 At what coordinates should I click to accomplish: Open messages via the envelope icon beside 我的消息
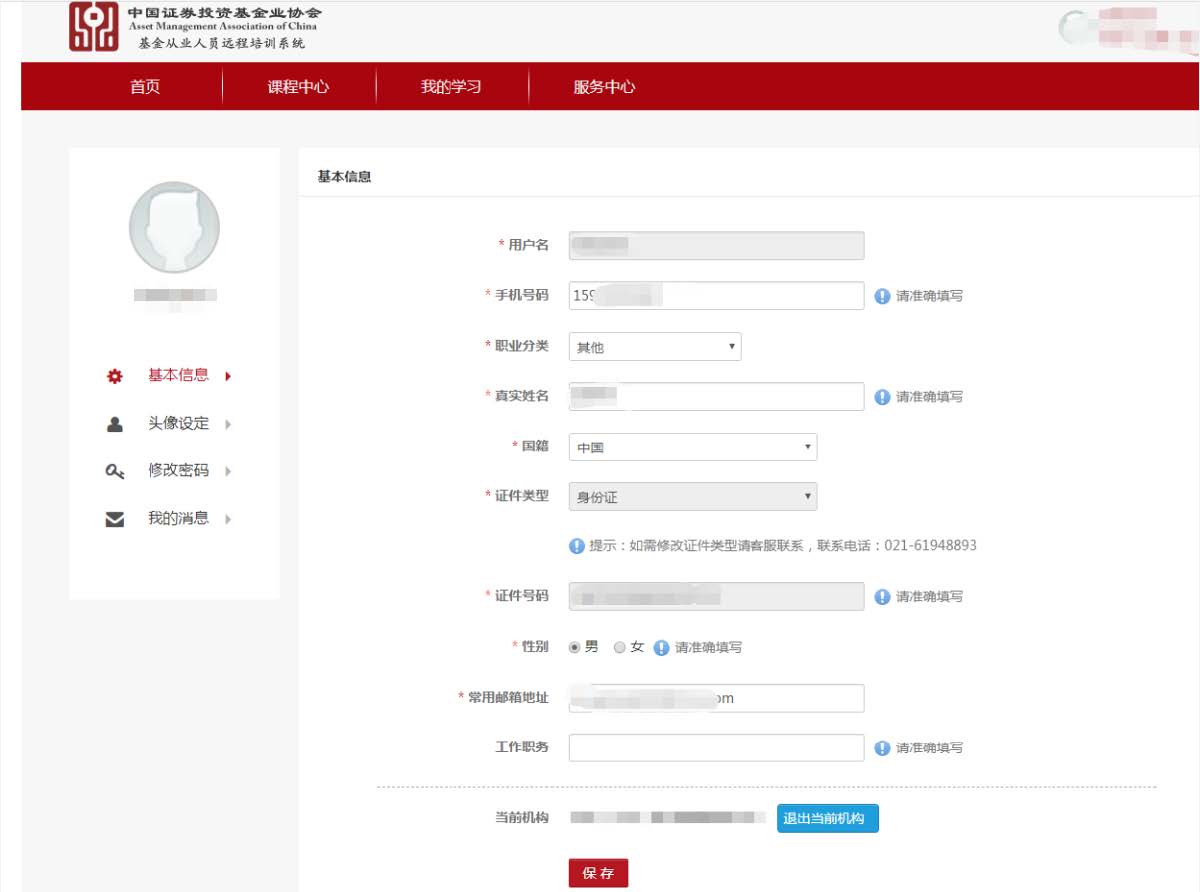114,518
